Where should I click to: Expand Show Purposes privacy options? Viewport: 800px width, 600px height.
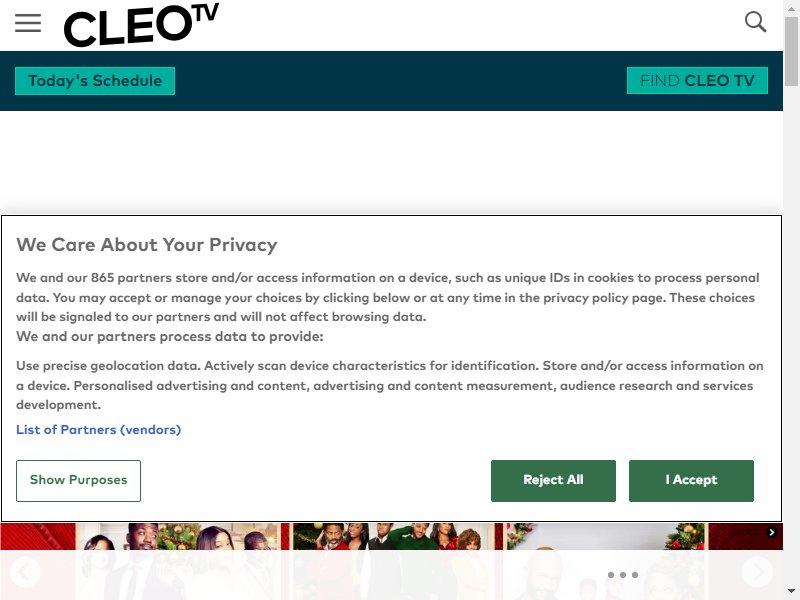(x=78, y=481)
